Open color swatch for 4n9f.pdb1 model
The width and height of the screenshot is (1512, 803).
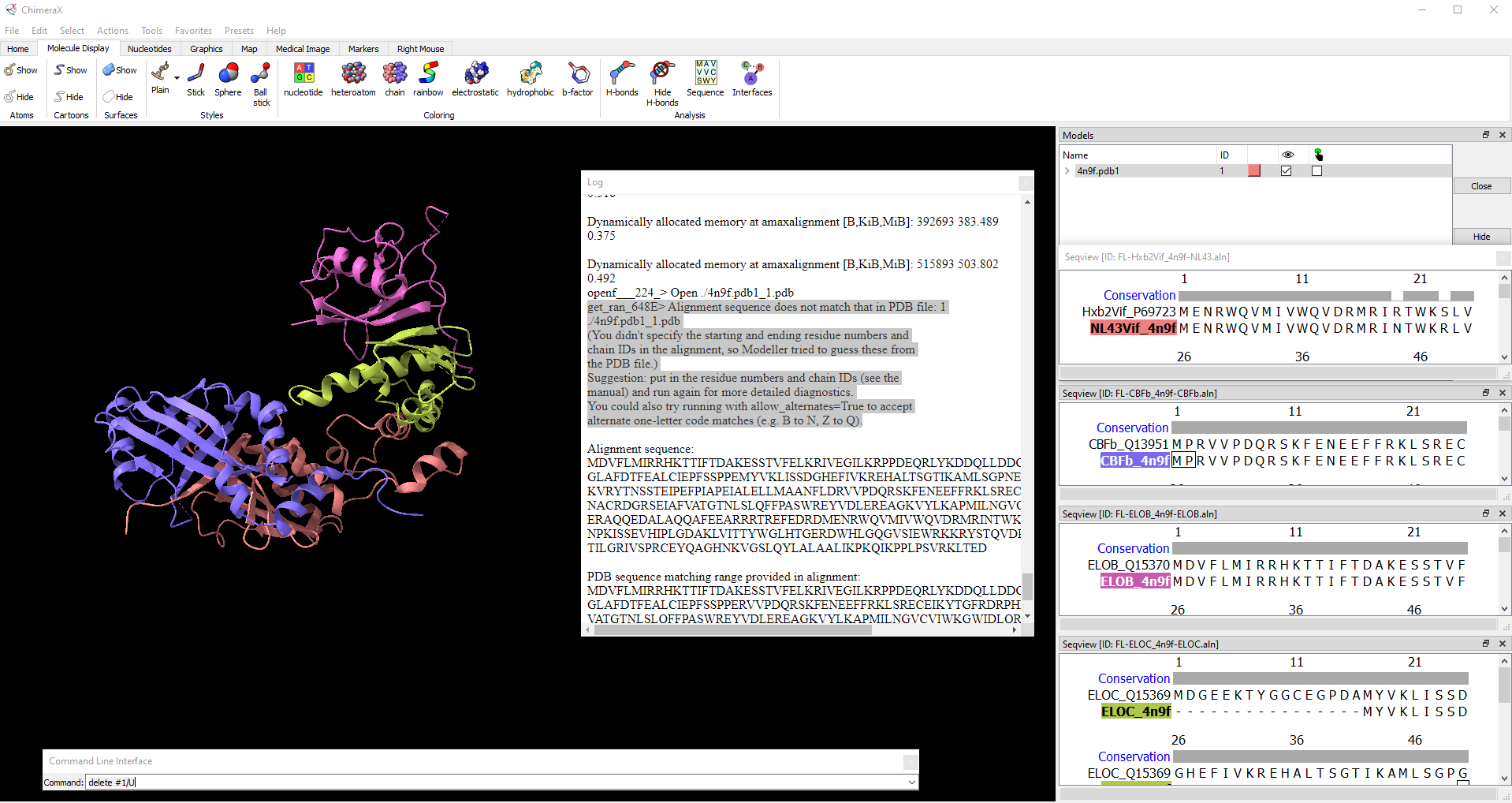pyautogui.click(x=1254, y=171)
